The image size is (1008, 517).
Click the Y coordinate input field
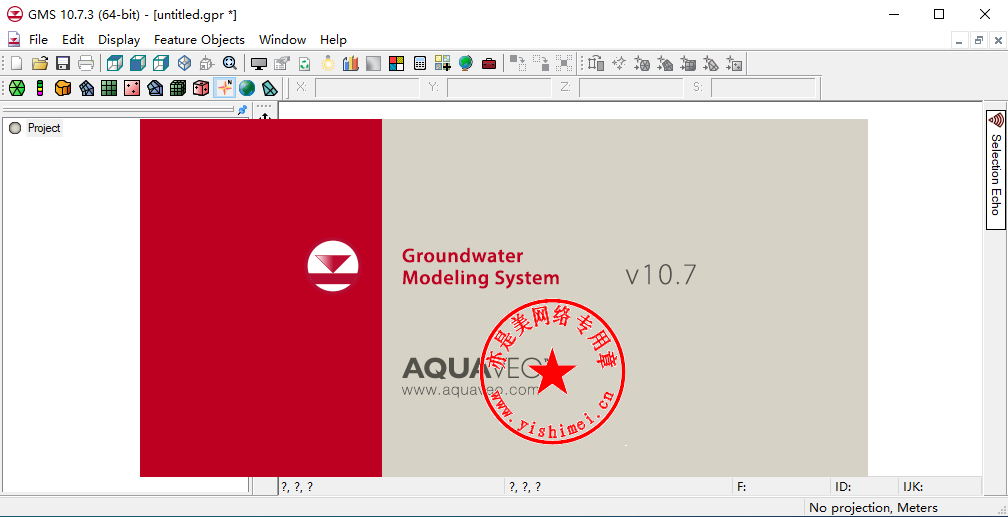pos(499,87)
